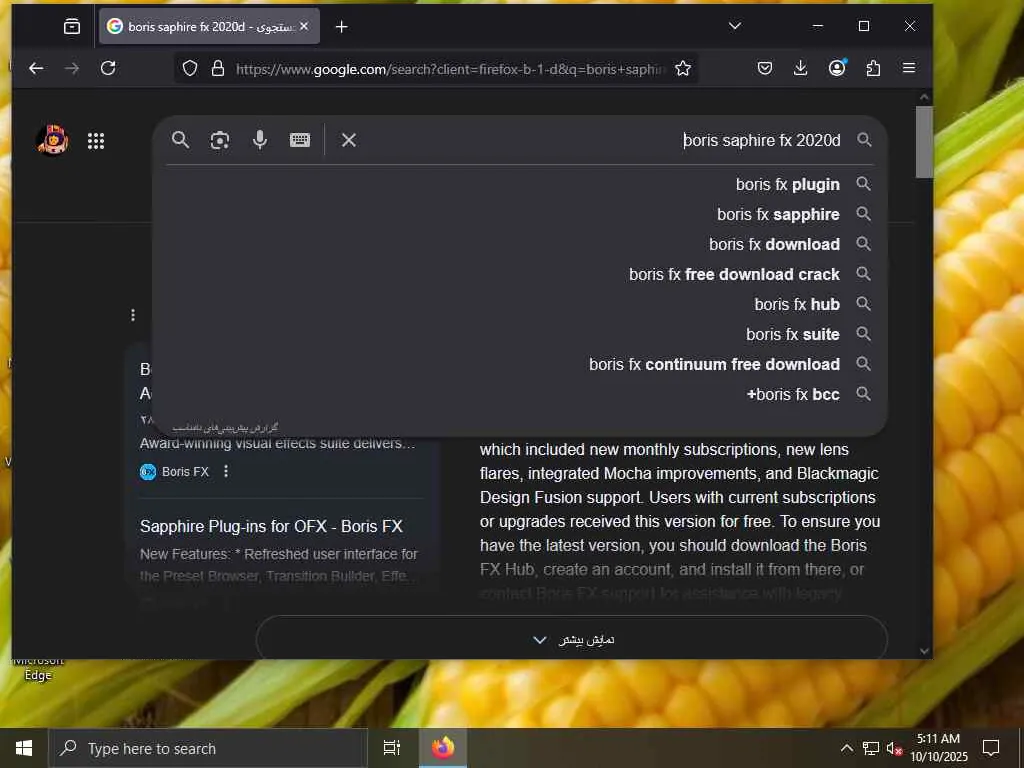Bookmark this page with the star icon
The image size is (1024, 768).
pos(683,68)
